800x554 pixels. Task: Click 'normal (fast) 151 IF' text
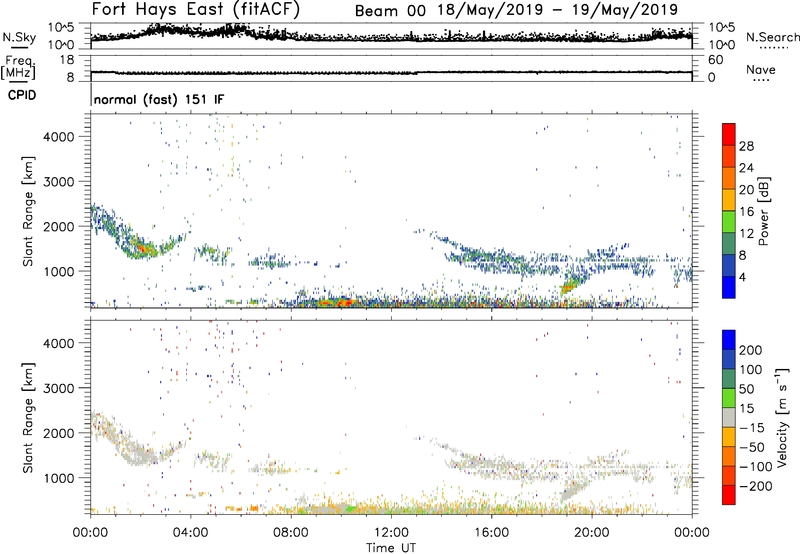[x=159, y=99]
